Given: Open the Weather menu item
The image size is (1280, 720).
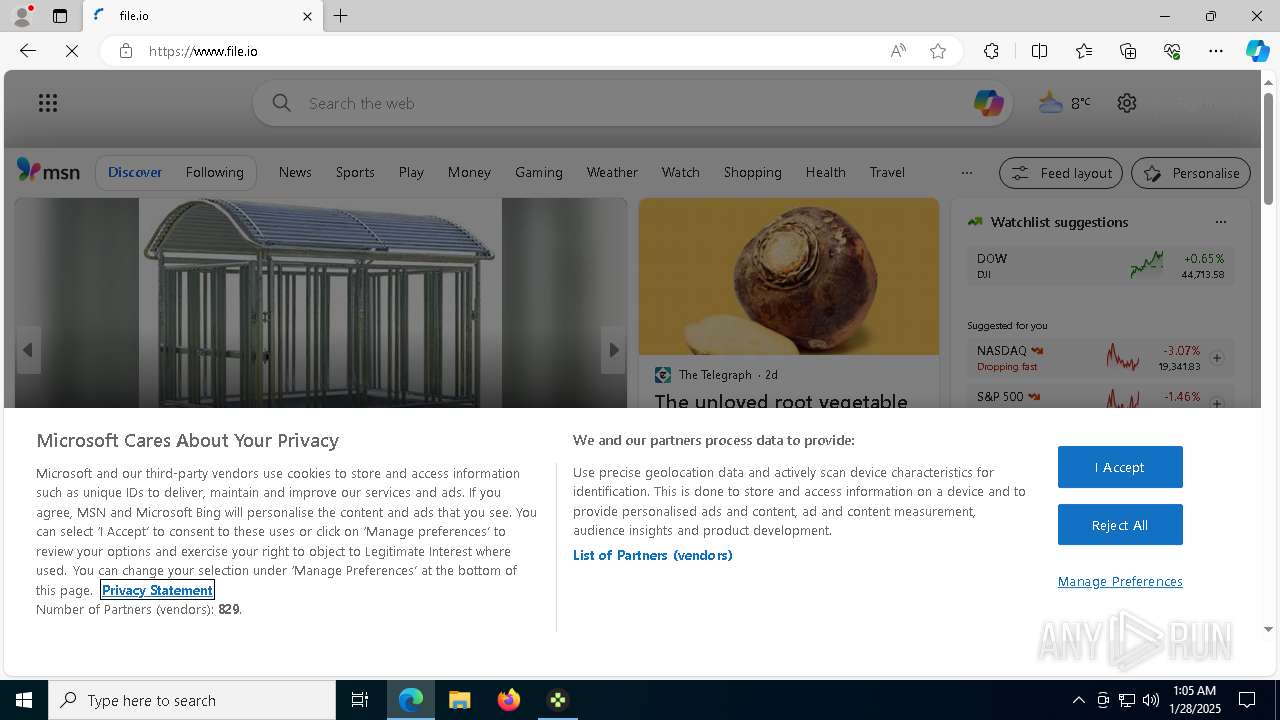Looking at the screenshot, I should pyautogui.click(x=612, y=172).
